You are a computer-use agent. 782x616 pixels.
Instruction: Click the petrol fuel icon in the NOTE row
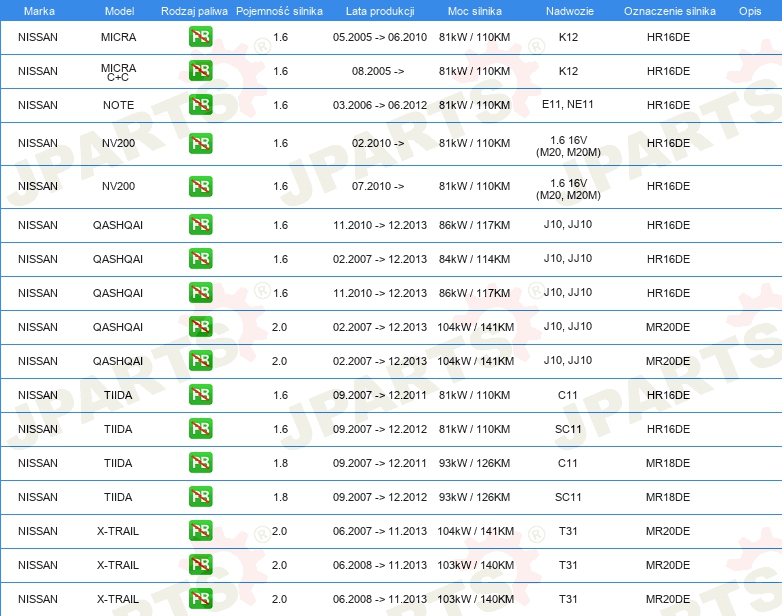click(x=200, y=105)
